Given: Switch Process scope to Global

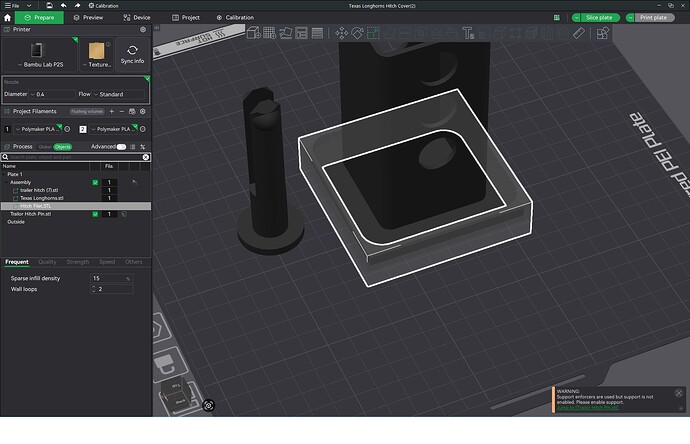Looking at the screenshot, I should [x=45, y=147].
